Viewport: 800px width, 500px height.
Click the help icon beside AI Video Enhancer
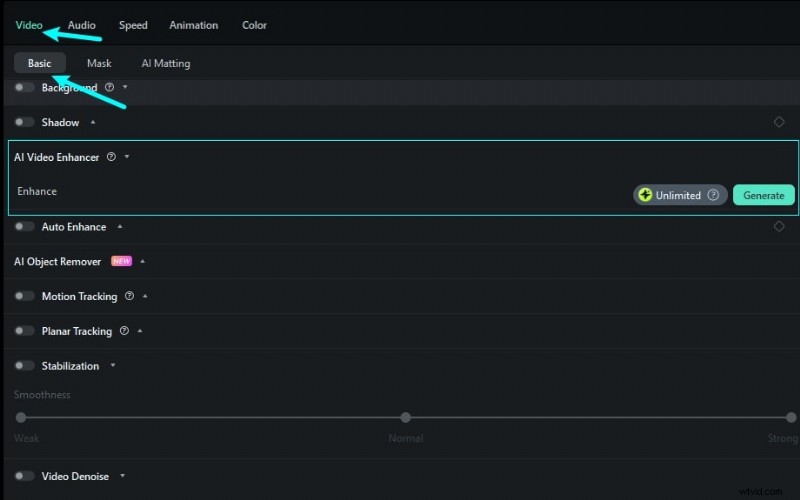111,157
